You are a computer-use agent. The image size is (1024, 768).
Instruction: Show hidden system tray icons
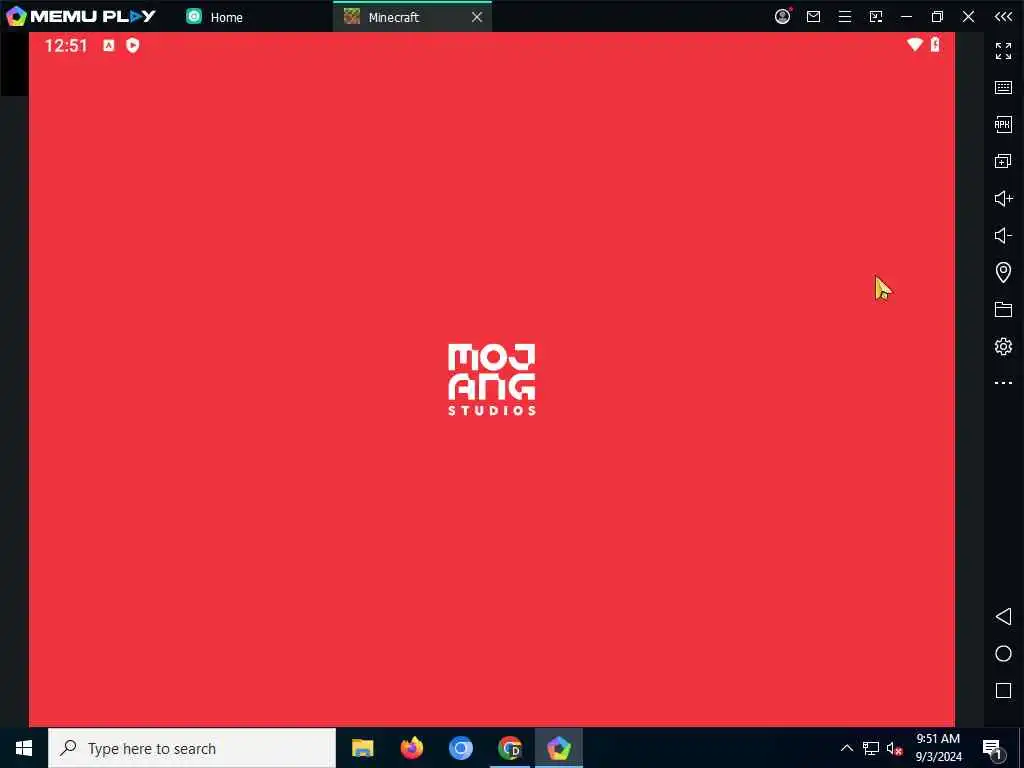[x=846, y=748]
